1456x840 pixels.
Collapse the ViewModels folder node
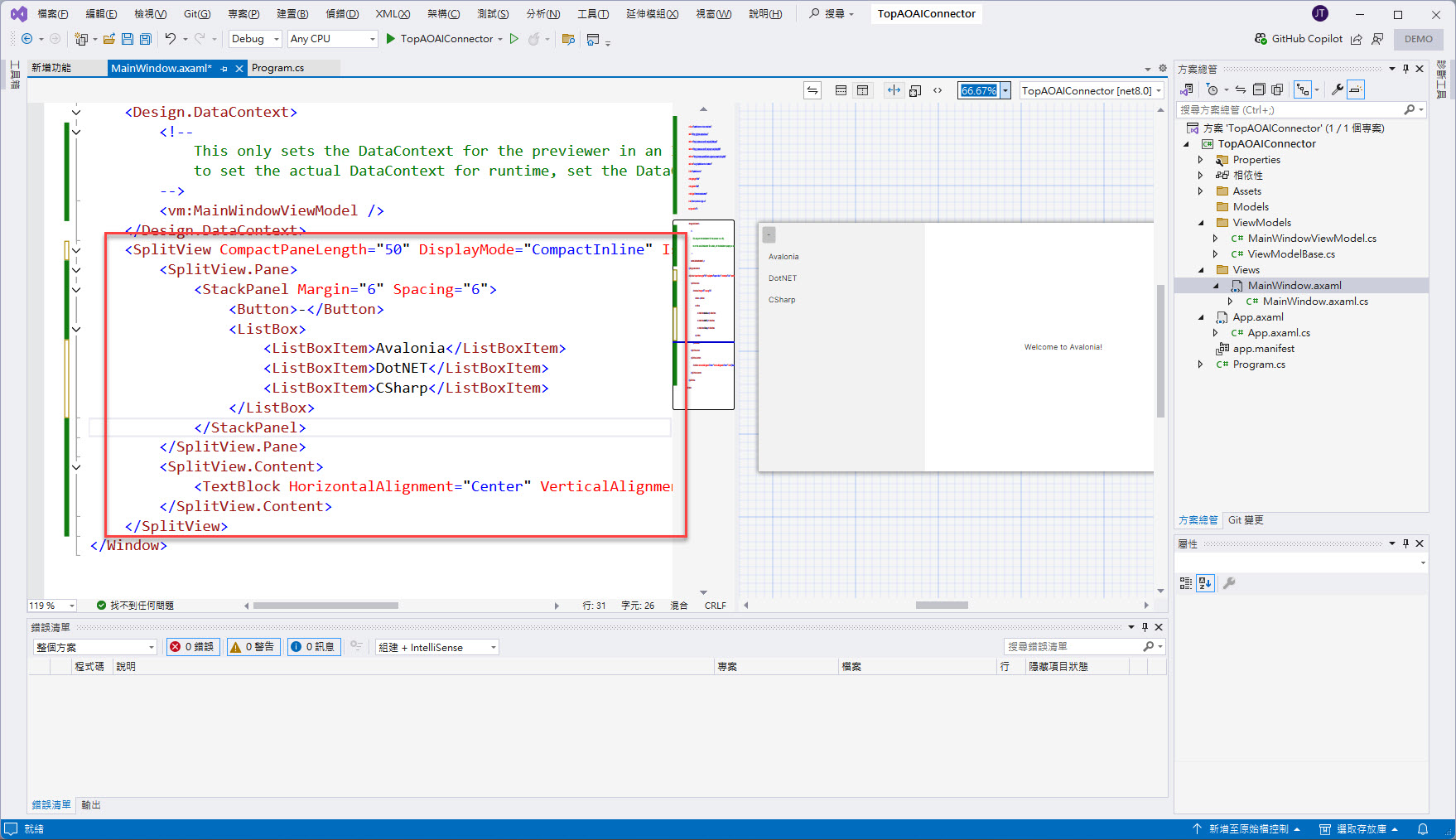coord(1200,223)
